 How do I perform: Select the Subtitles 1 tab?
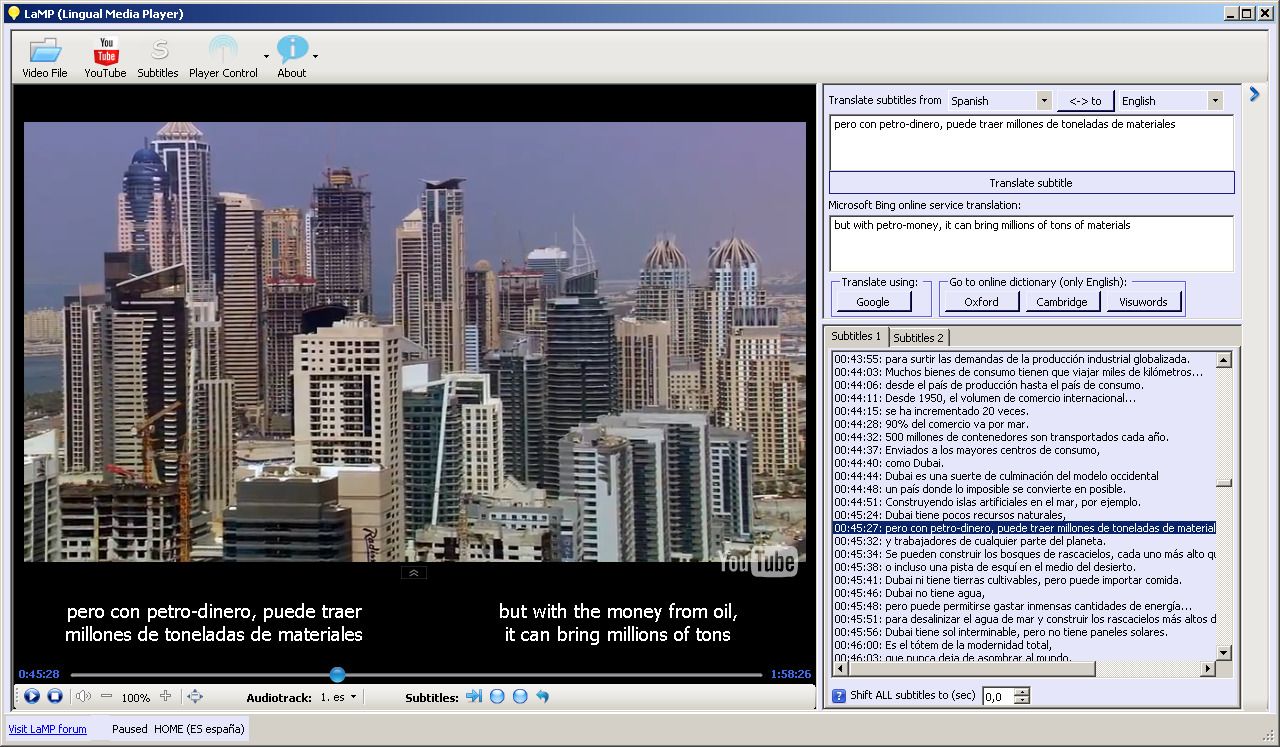[857, 336]
